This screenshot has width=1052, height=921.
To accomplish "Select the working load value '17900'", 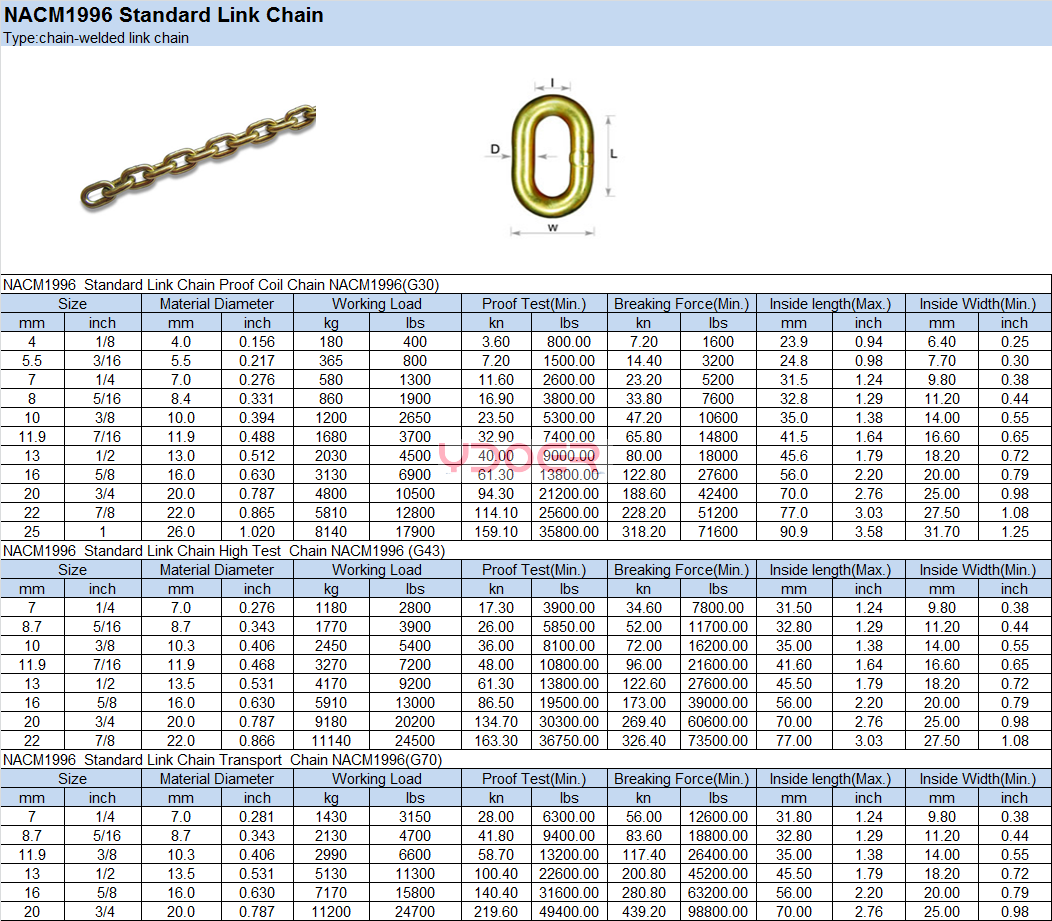I will click(415, 532).
